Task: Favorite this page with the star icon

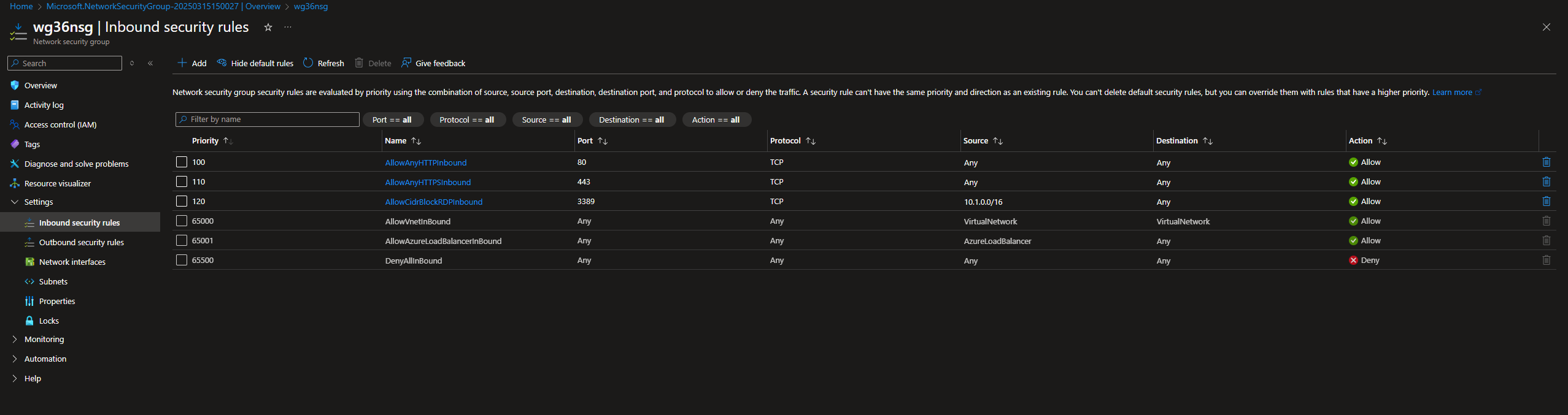Action: (268, 27)
